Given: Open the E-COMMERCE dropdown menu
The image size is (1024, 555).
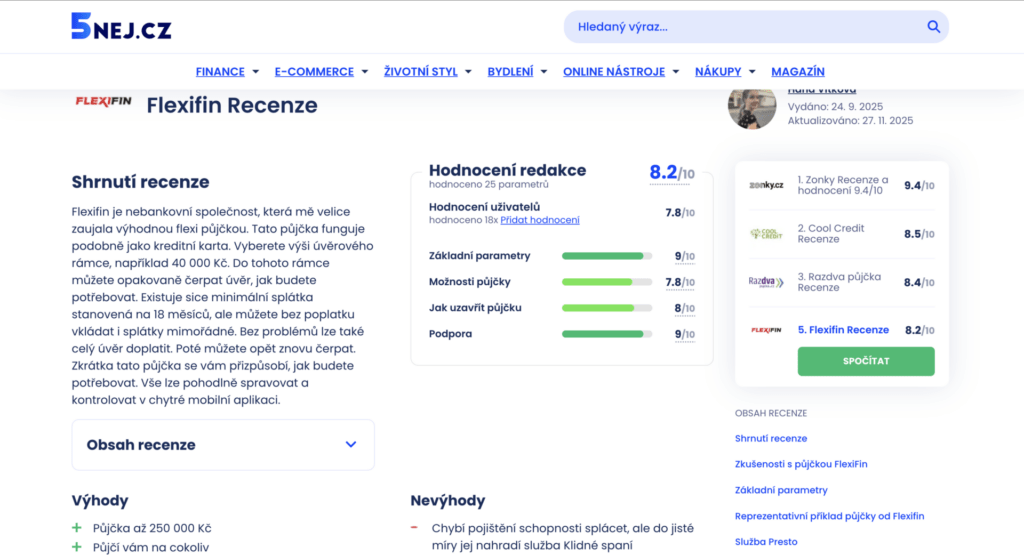Looking at the screenshot, I should click(x=321, y=72).
